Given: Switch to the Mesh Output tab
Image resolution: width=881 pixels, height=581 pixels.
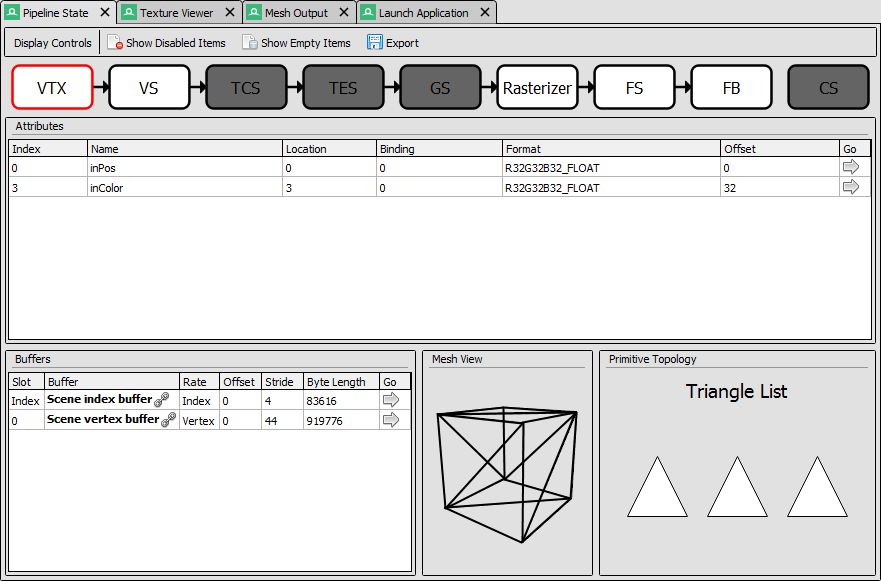Looking at the screenshot, I should tap(296, 13).
